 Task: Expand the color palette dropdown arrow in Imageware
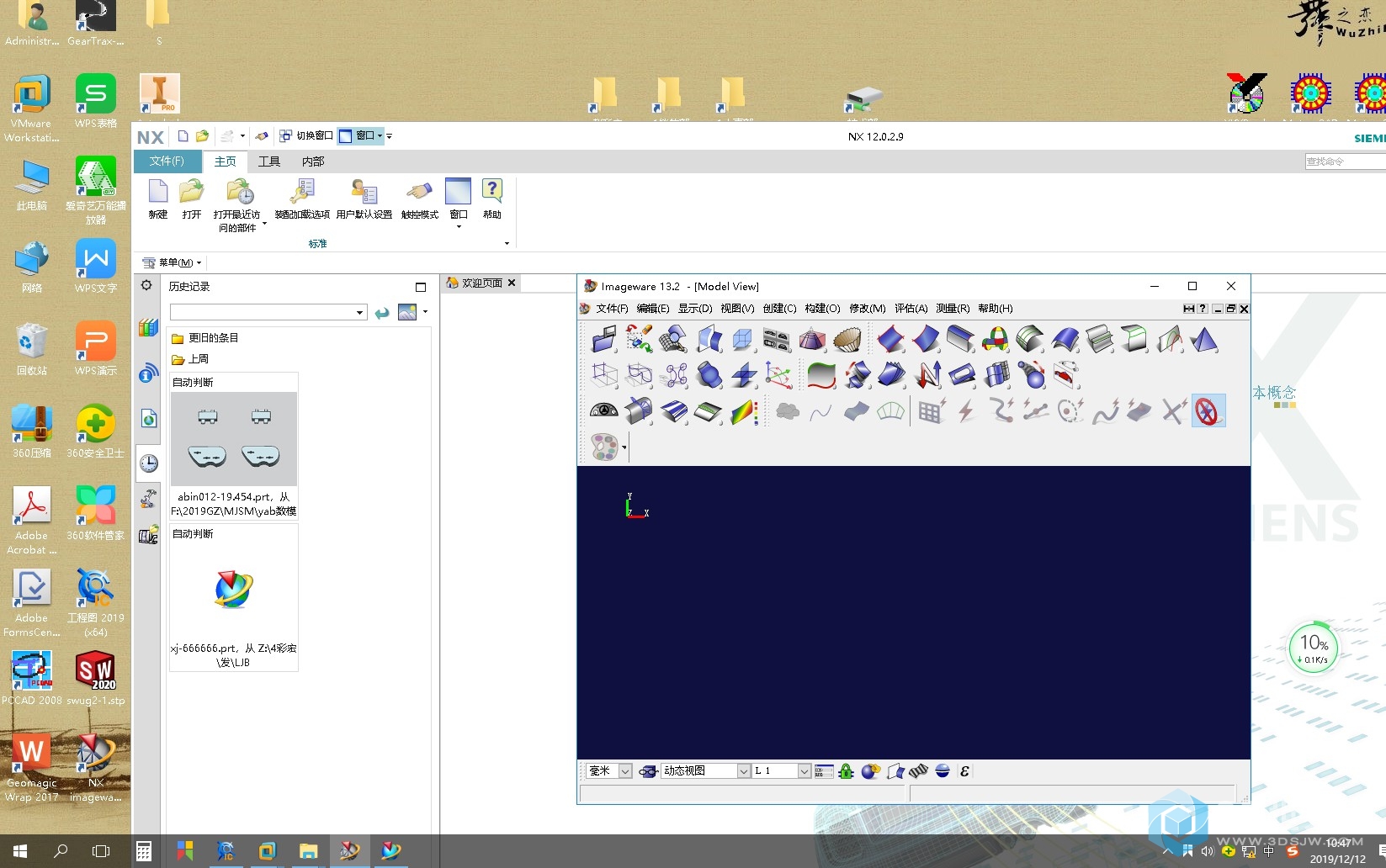pos(624,447)
